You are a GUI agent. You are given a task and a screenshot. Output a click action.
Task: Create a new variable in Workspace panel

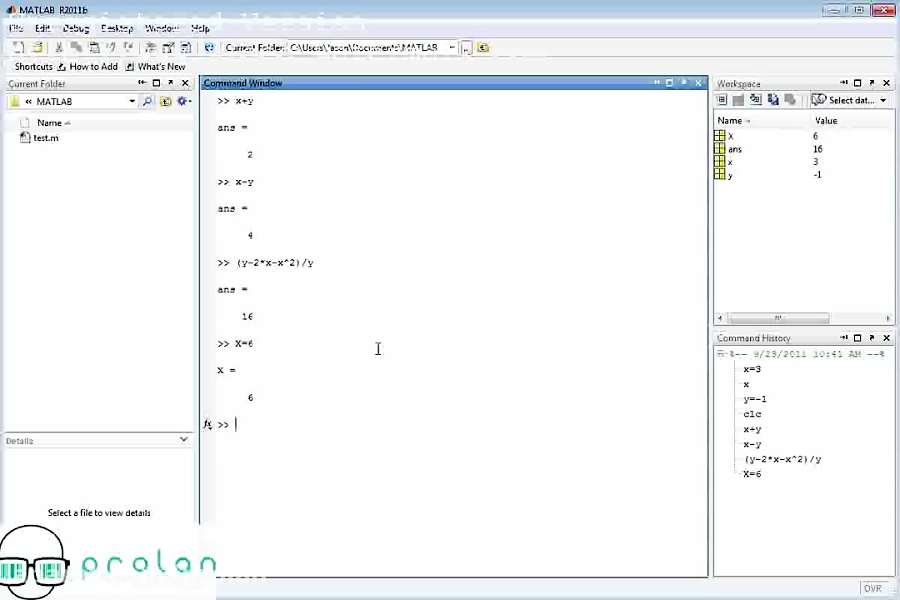(x=721, y=99)
